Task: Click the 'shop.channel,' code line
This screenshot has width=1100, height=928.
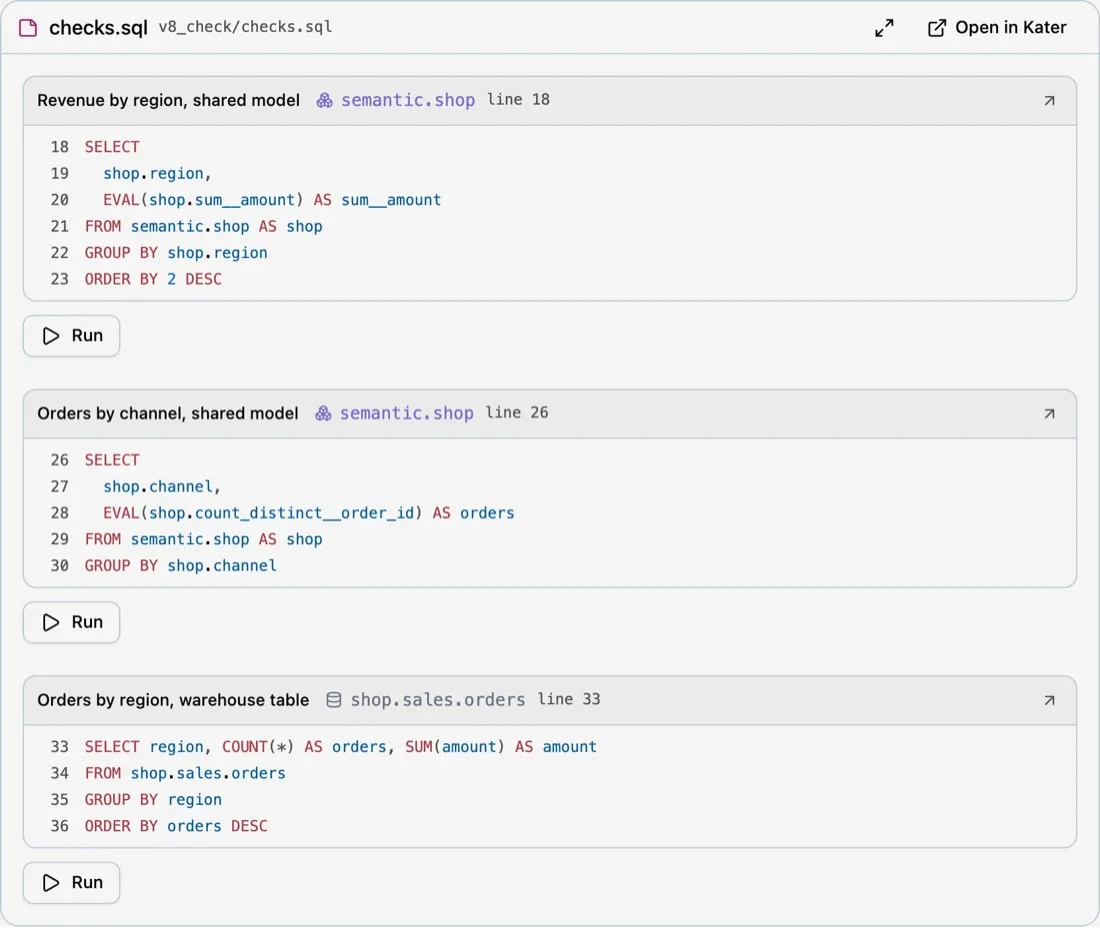Action: click(x=162, y=487)
